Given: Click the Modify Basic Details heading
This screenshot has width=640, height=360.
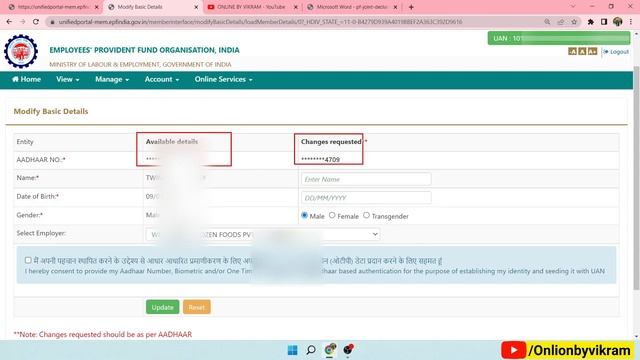Looking at the screenshot, I should pyautogui.click(x=51, y=111).
